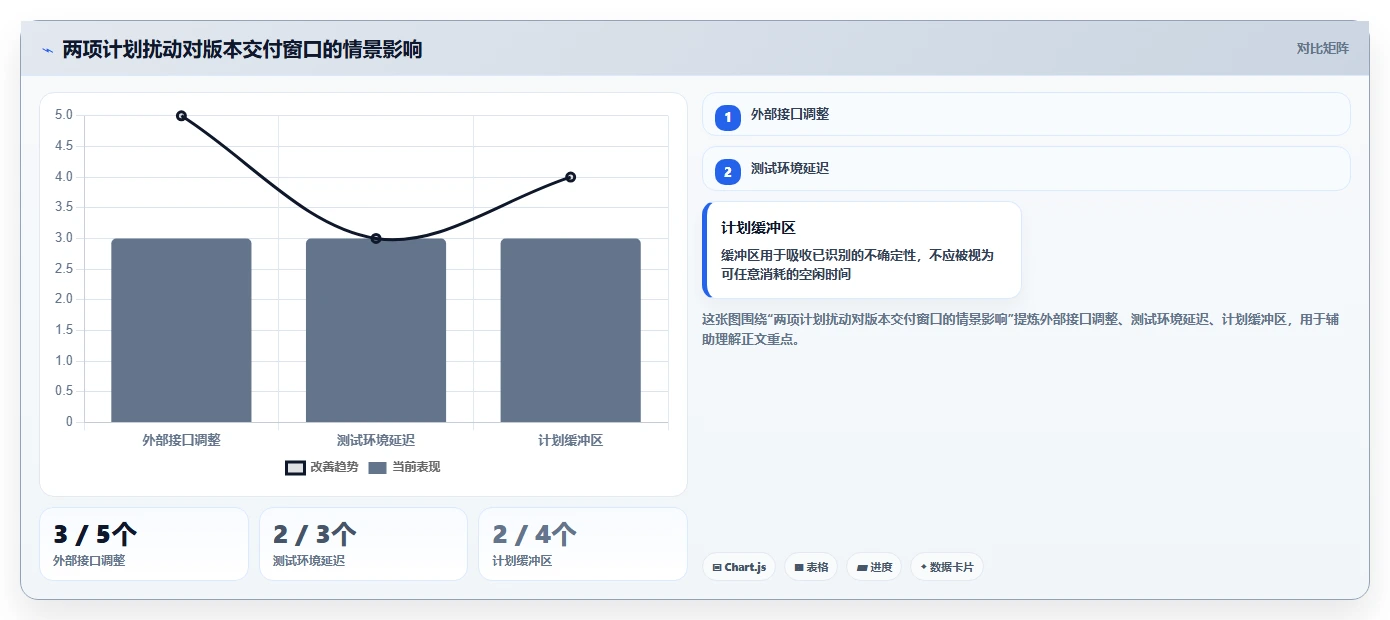Click the 计划缓冲区 info card
This screenshot has height=620, width=1390.
click(862, 250)
